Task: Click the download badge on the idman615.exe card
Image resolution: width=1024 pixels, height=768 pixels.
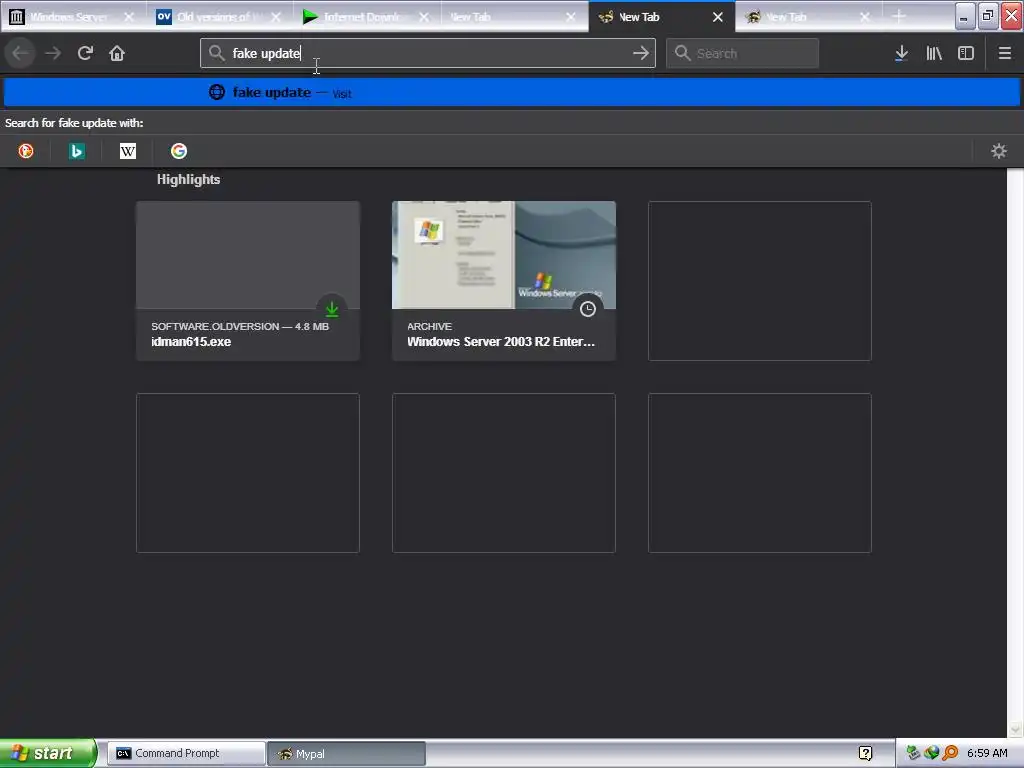Action: [332, 309]
